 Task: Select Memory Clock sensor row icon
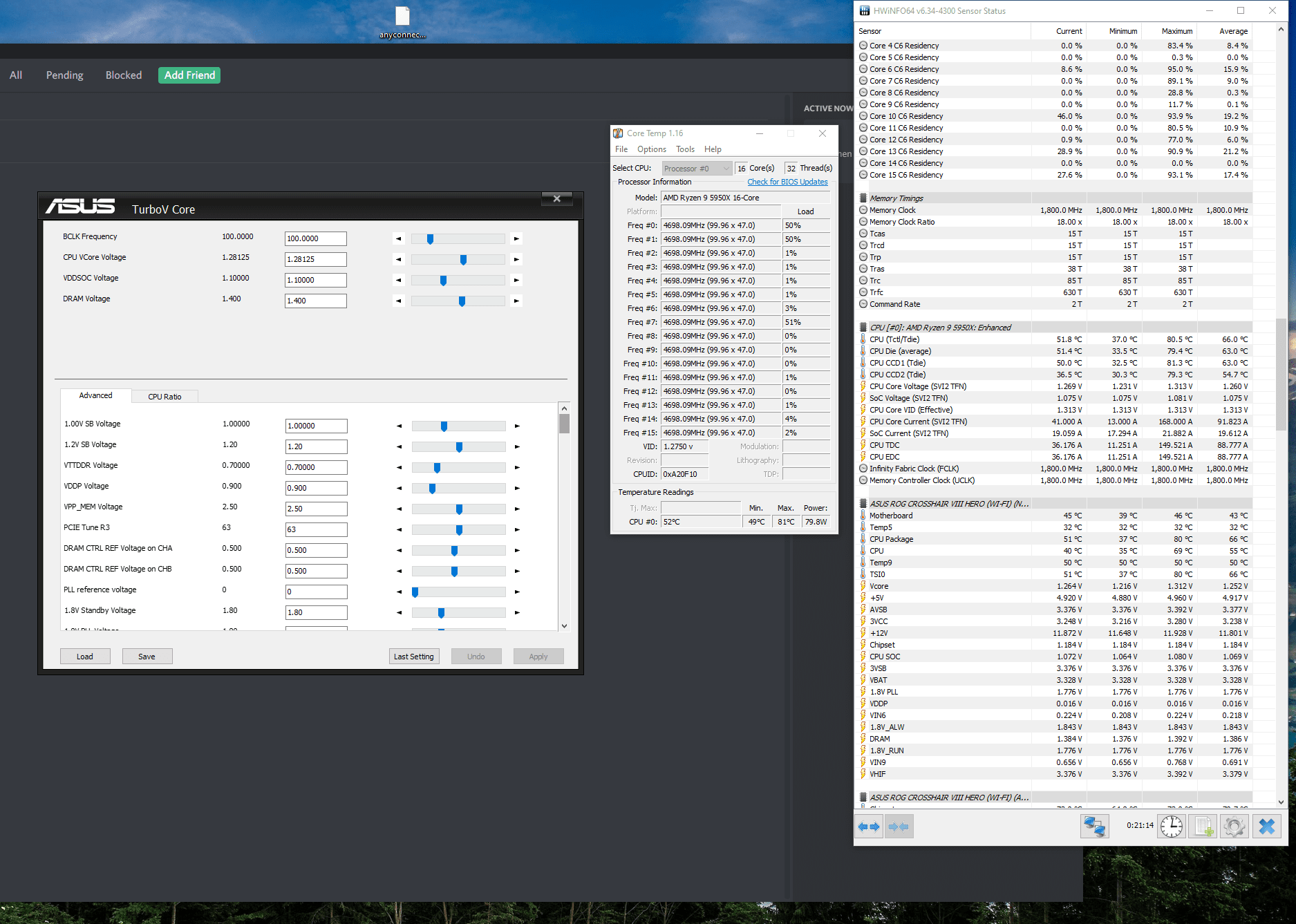[x=863, y=210]
